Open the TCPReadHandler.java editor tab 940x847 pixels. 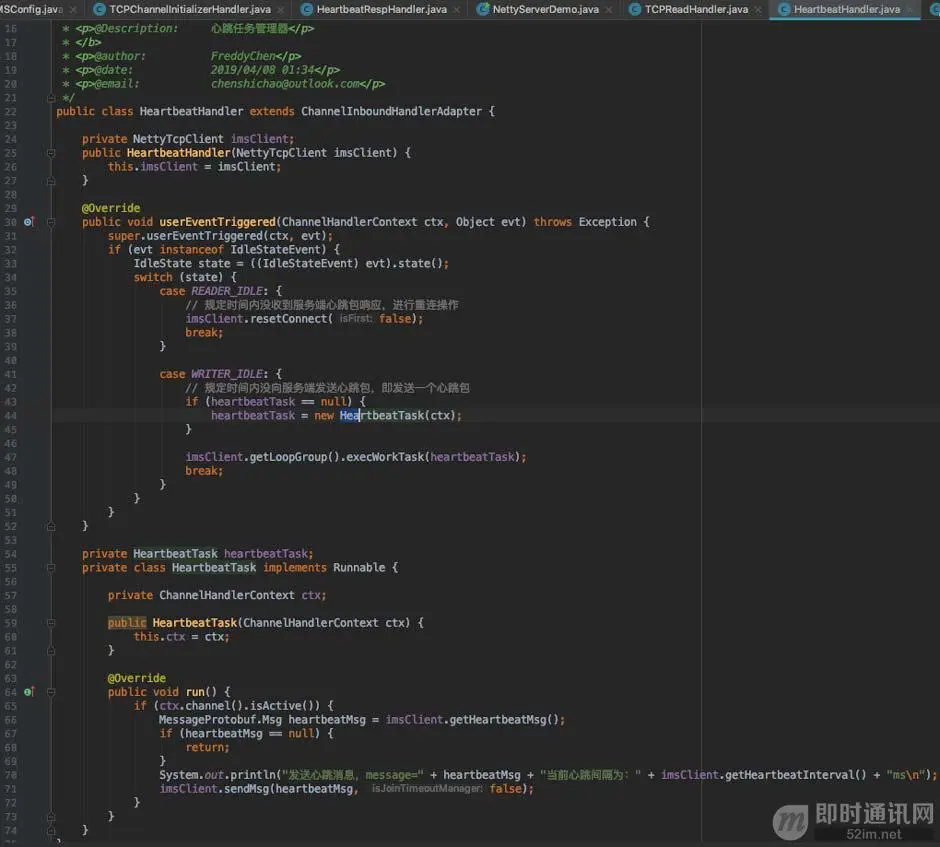coord(696,9)
